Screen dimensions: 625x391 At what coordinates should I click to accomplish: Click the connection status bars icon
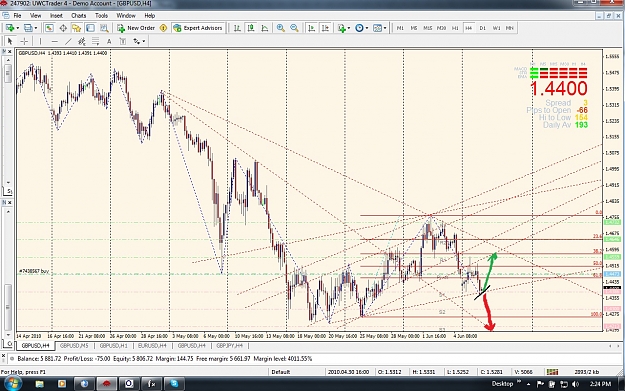click(552, 372)
